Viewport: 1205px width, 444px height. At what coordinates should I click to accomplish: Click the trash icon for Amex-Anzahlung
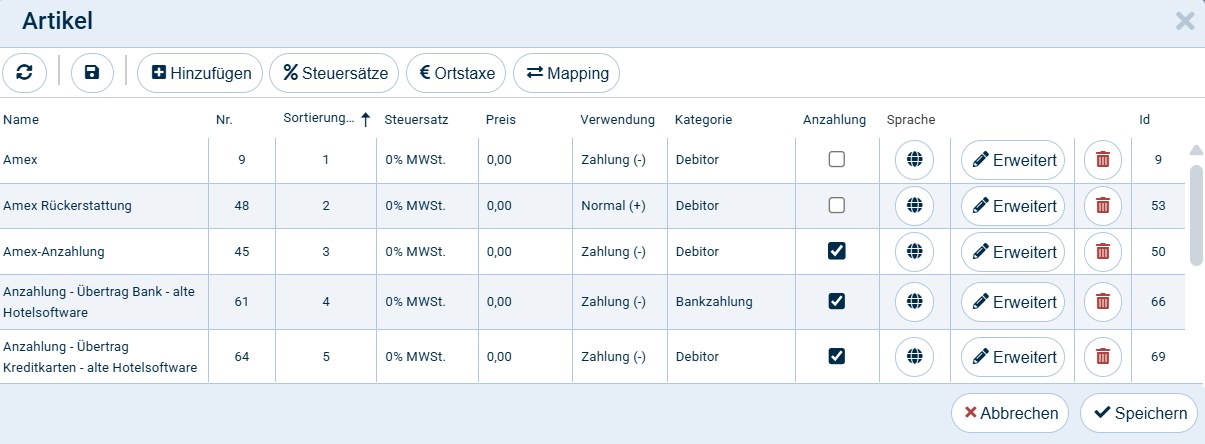[x=1103, y=252]
